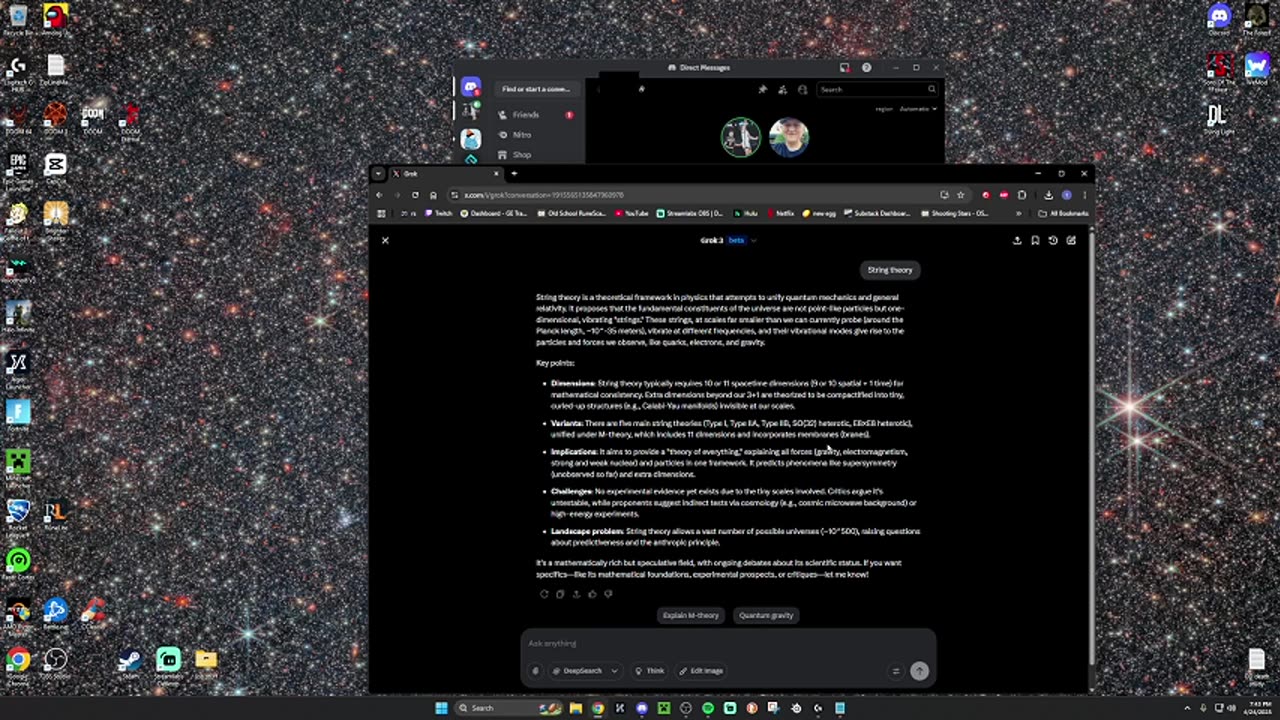1280x720 pixels.
Task: Open the Netflix bookmark
Action: tap(781, 213)
